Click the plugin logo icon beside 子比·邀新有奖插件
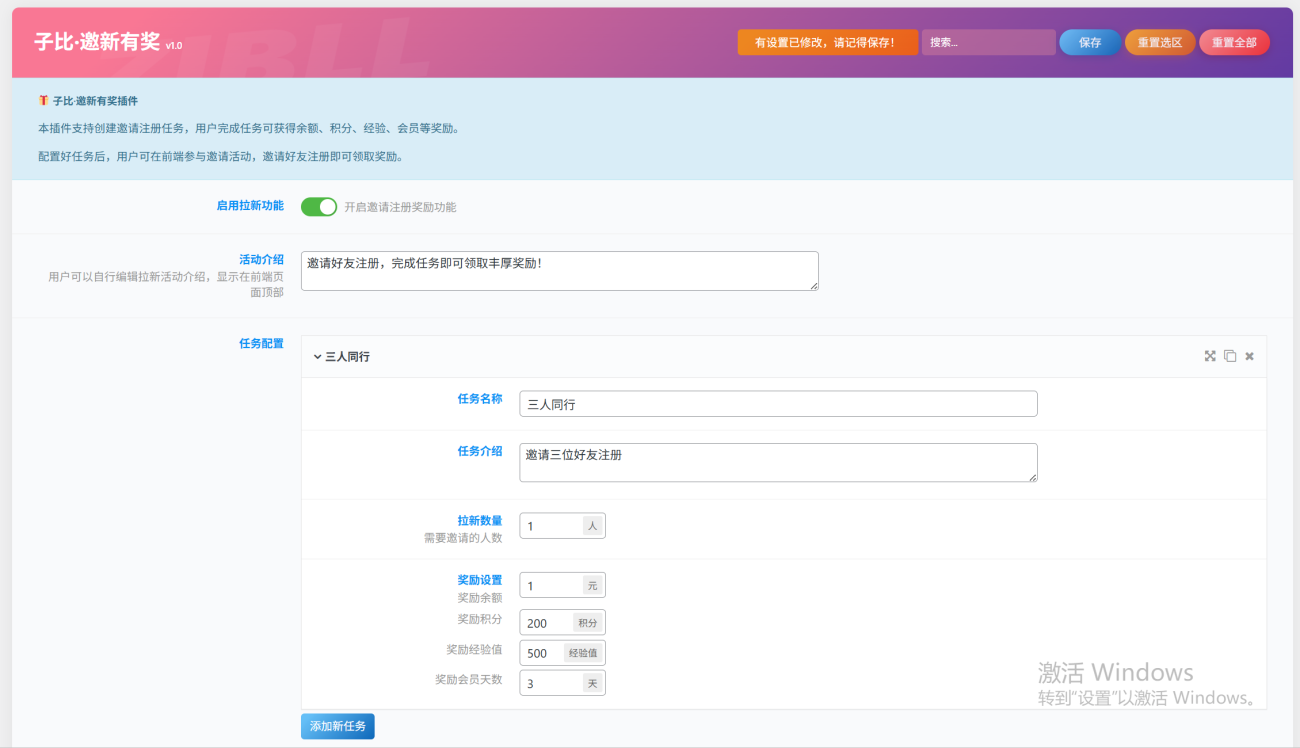 point(43,101)
